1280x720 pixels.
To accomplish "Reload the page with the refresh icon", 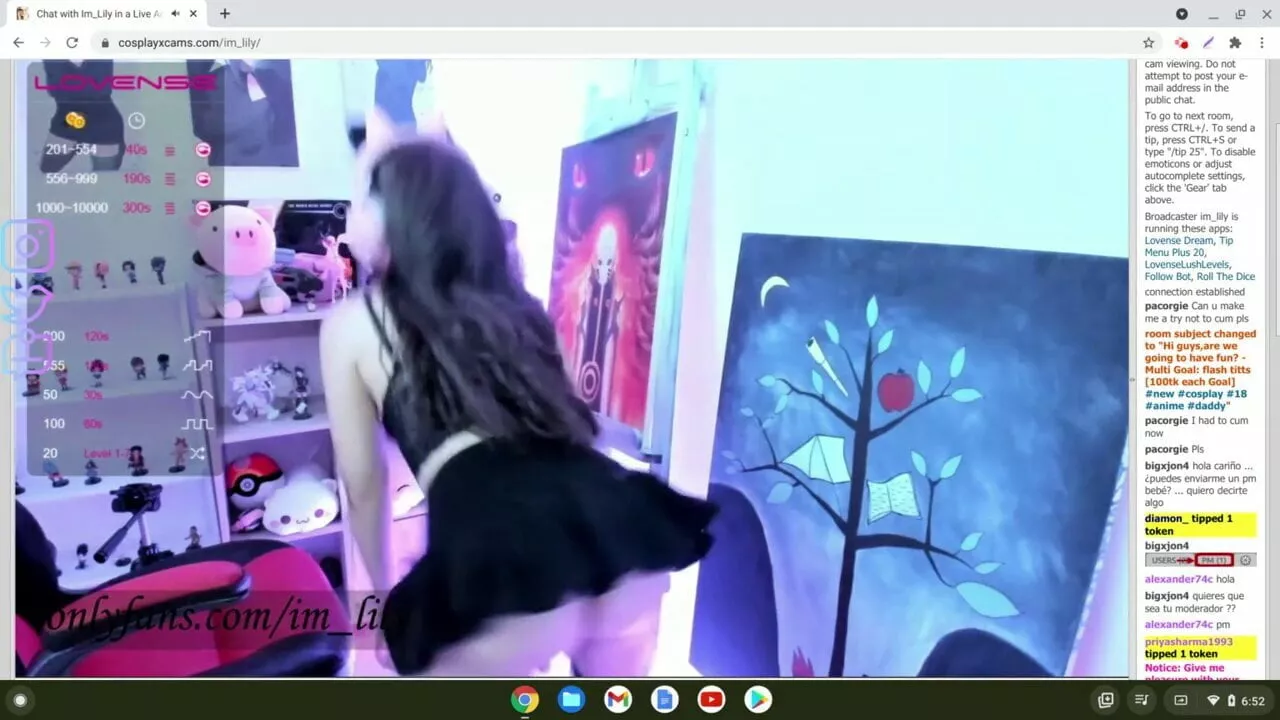I will click(x=72, y=43).
